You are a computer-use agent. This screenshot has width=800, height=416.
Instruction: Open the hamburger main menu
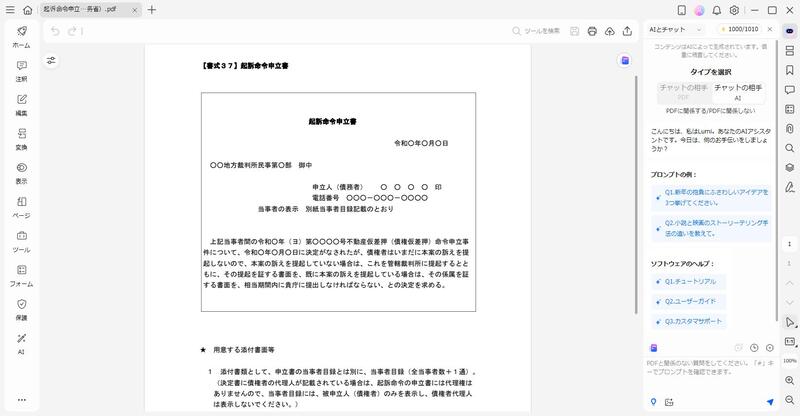point(10,10)
